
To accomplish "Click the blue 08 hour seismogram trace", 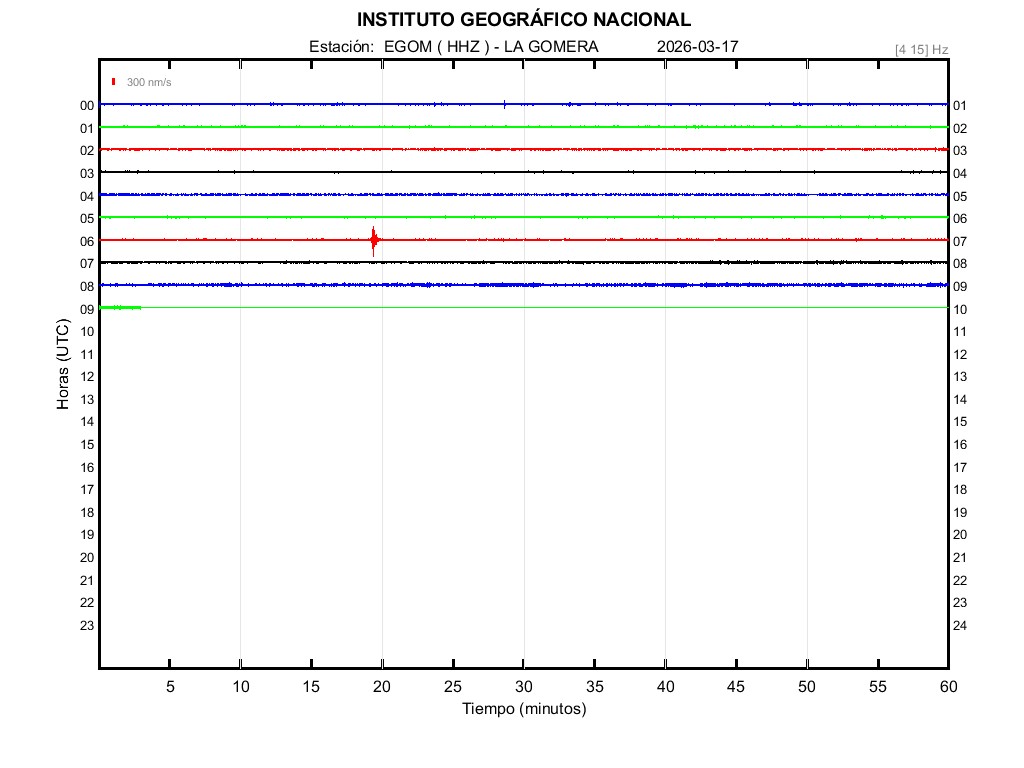I will 524,285.
